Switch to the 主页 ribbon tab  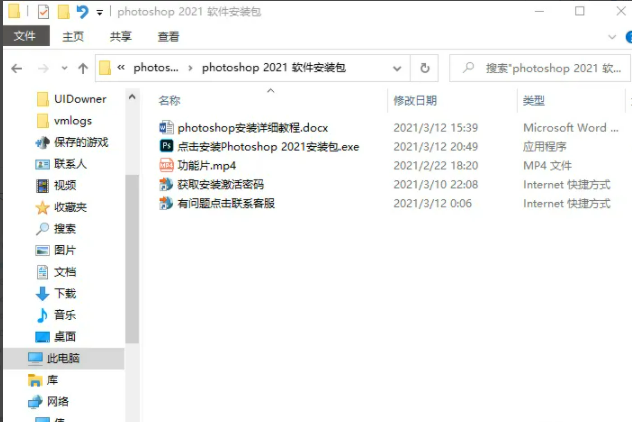(x=73, y=37)
